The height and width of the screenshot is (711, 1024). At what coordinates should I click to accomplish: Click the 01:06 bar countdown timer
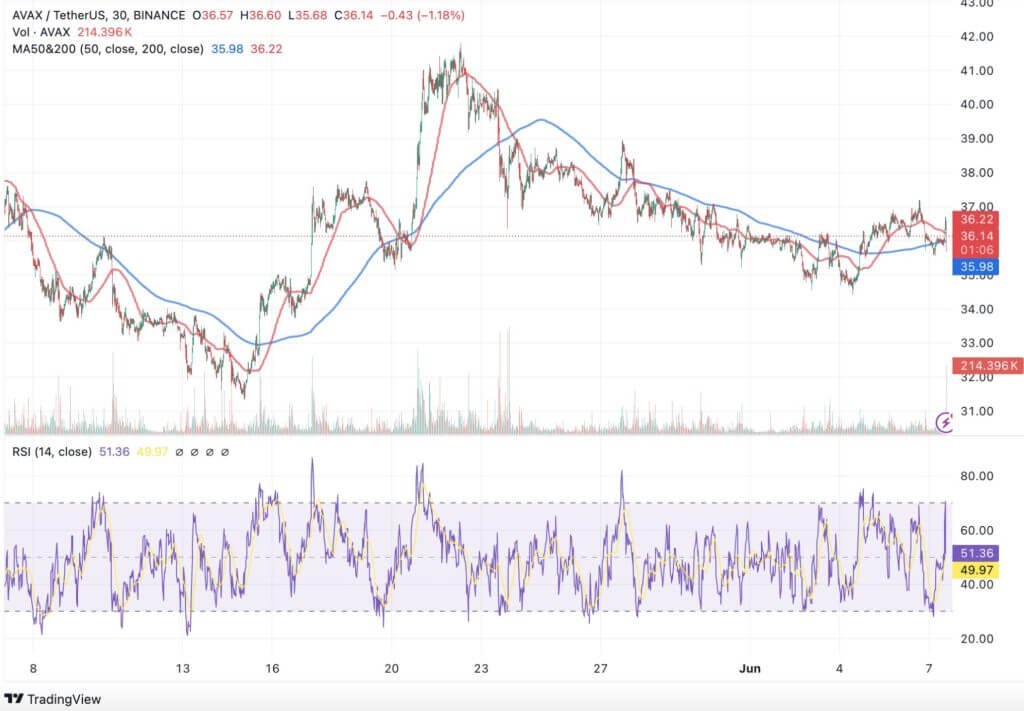coord(976,250)
